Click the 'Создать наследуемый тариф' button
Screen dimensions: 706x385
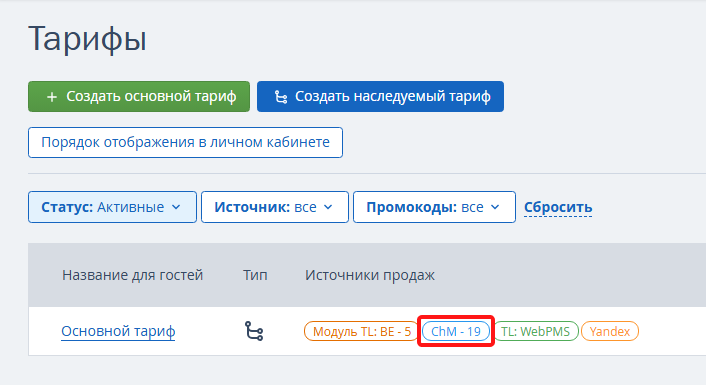pos(380,96)
